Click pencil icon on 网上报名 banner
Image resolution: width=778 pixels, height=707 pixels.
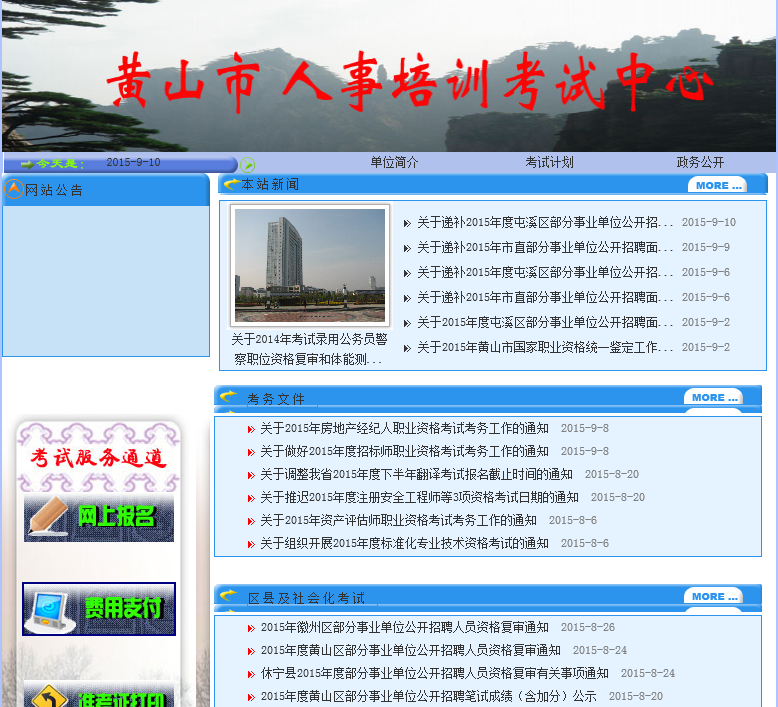point(48,516)
